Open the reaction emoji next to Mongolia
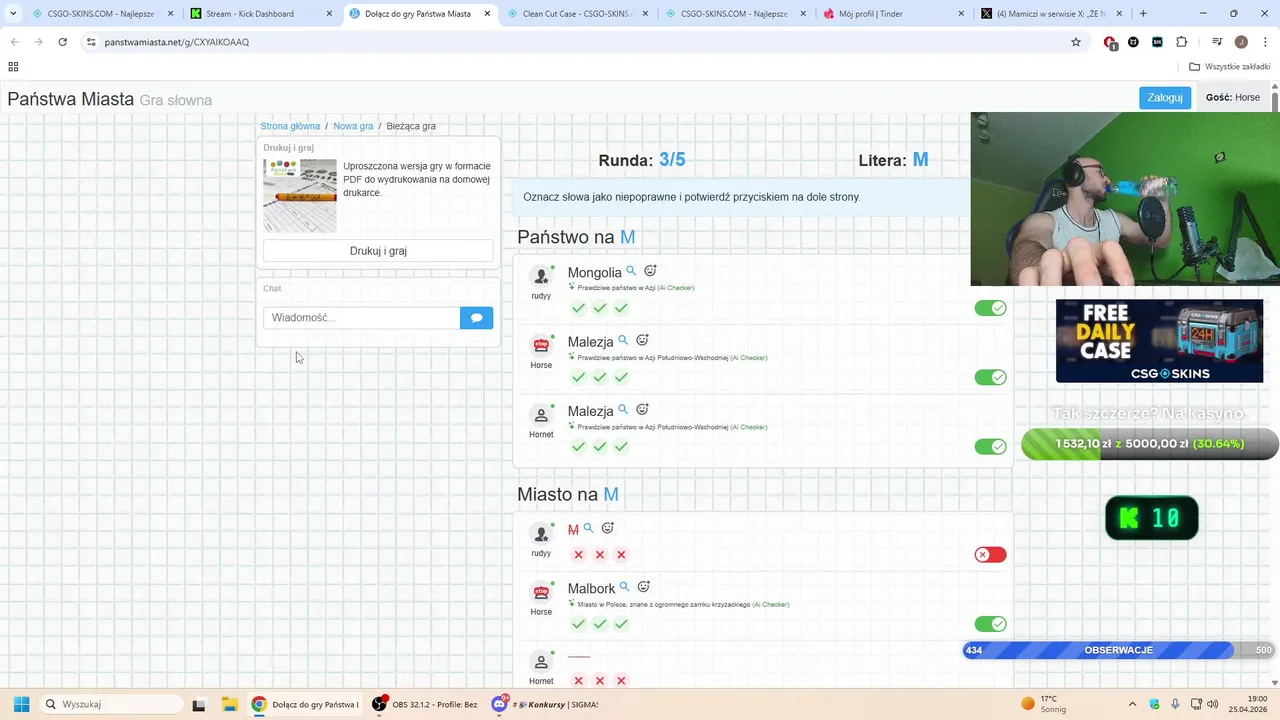1280x720 pixels. [x=650, y=271]
